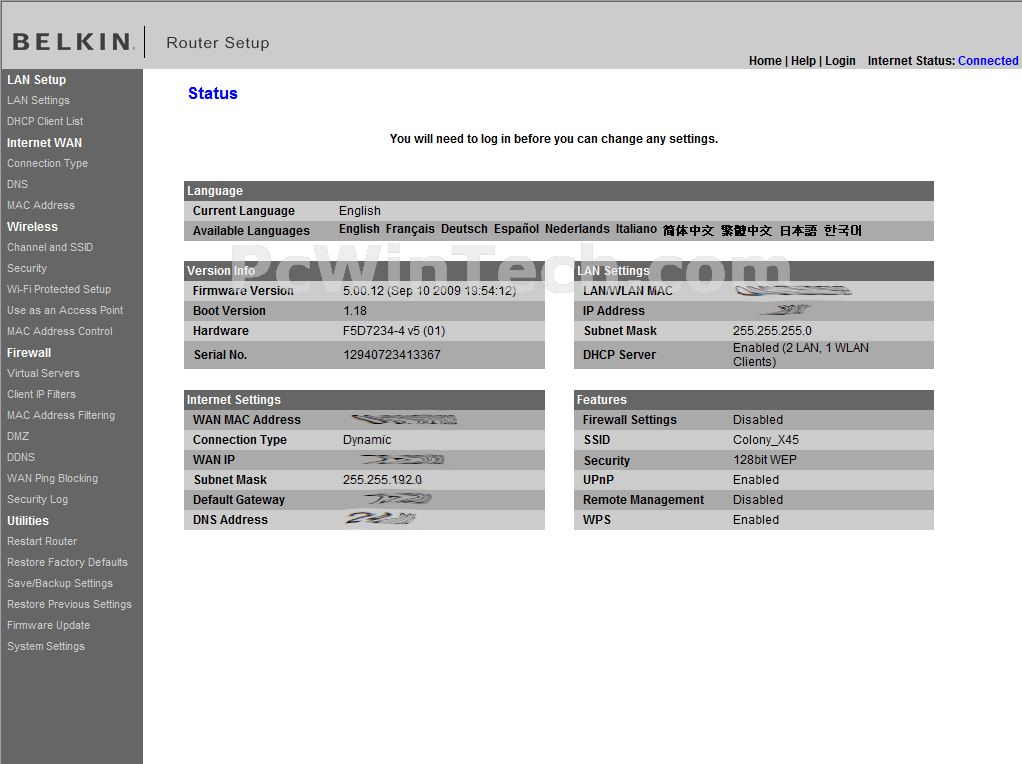Open Restore Previous Settings

point(70,604)
